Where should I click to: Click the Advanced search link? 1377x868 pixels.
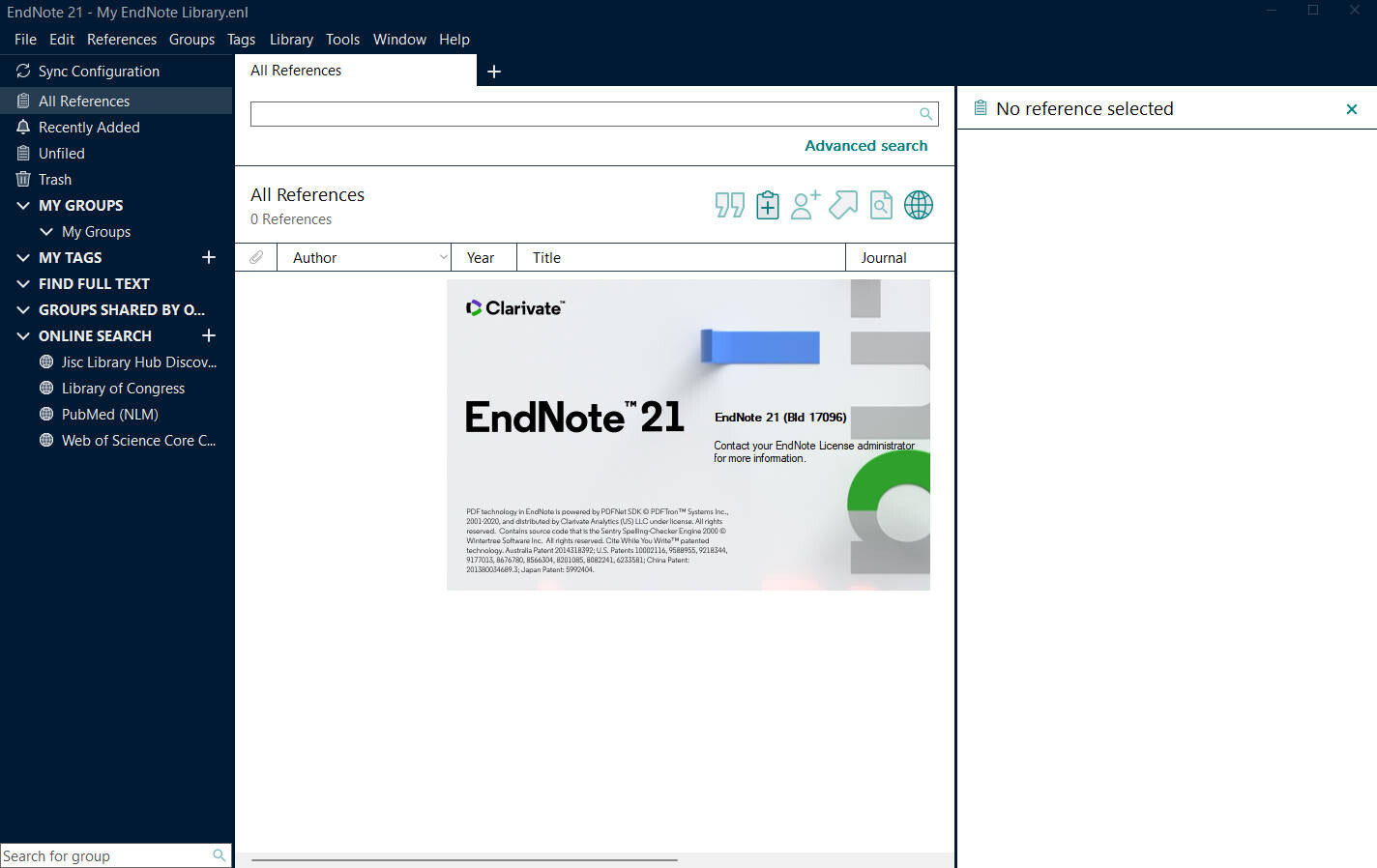coord(865,145)
